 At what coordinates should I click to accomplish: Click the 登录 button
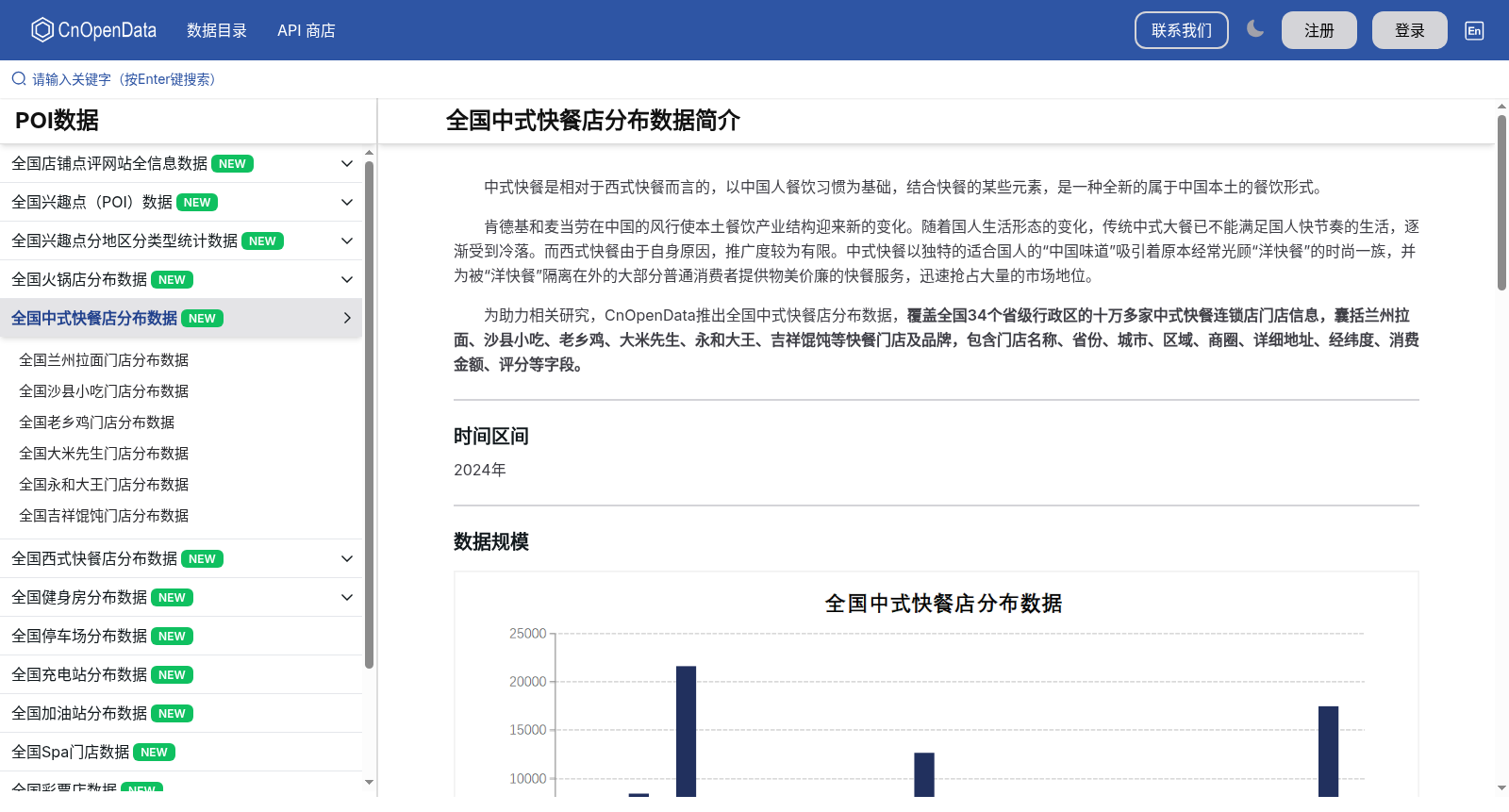point(1410,30)
